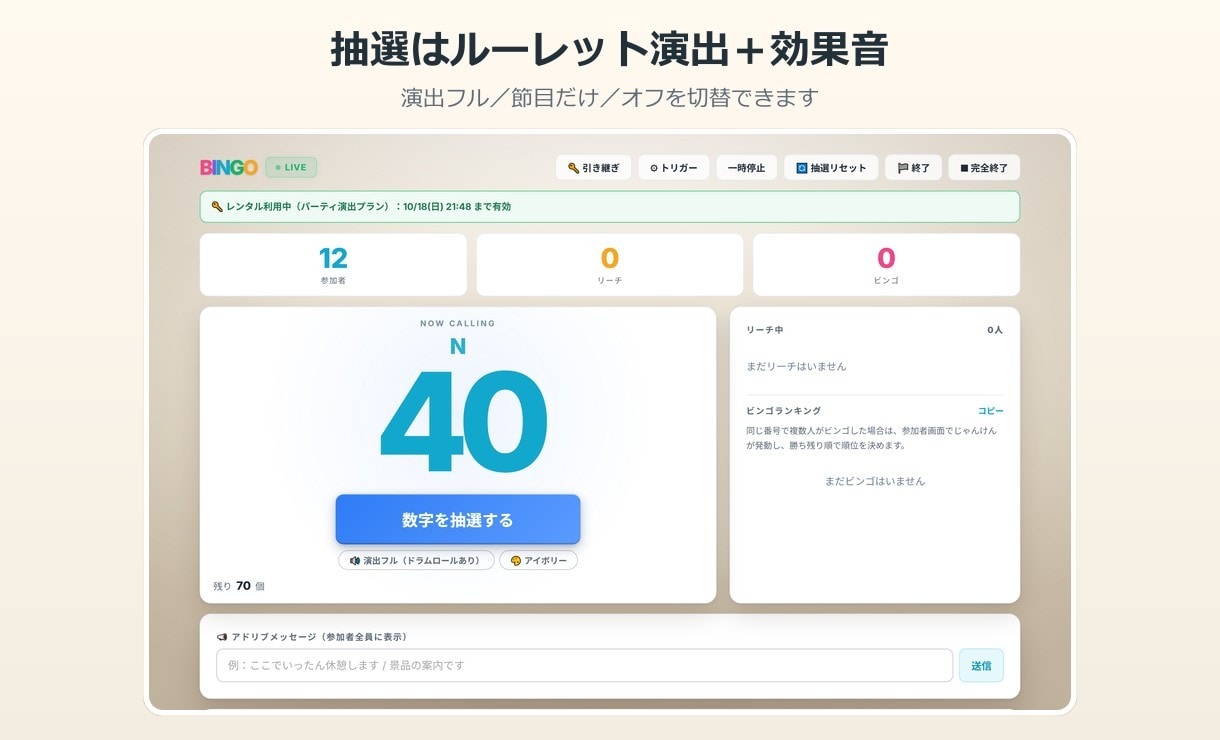Click the gear icon in トリガー button
Image resolution: width=1220 pixels, height=740 pixels.
[654, 168]
